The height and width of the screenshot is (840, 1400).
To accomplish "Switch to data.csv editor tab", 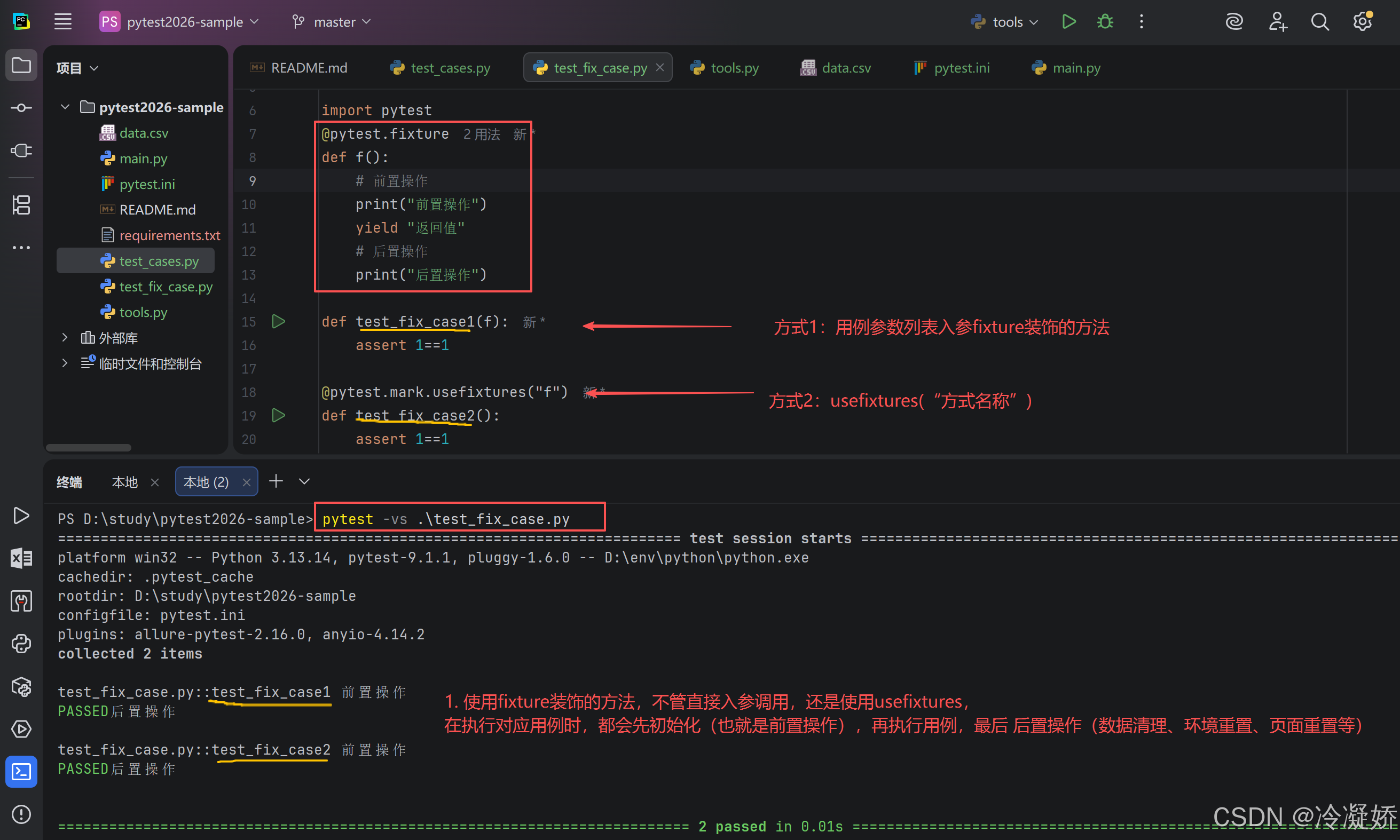I will point(836,68).
